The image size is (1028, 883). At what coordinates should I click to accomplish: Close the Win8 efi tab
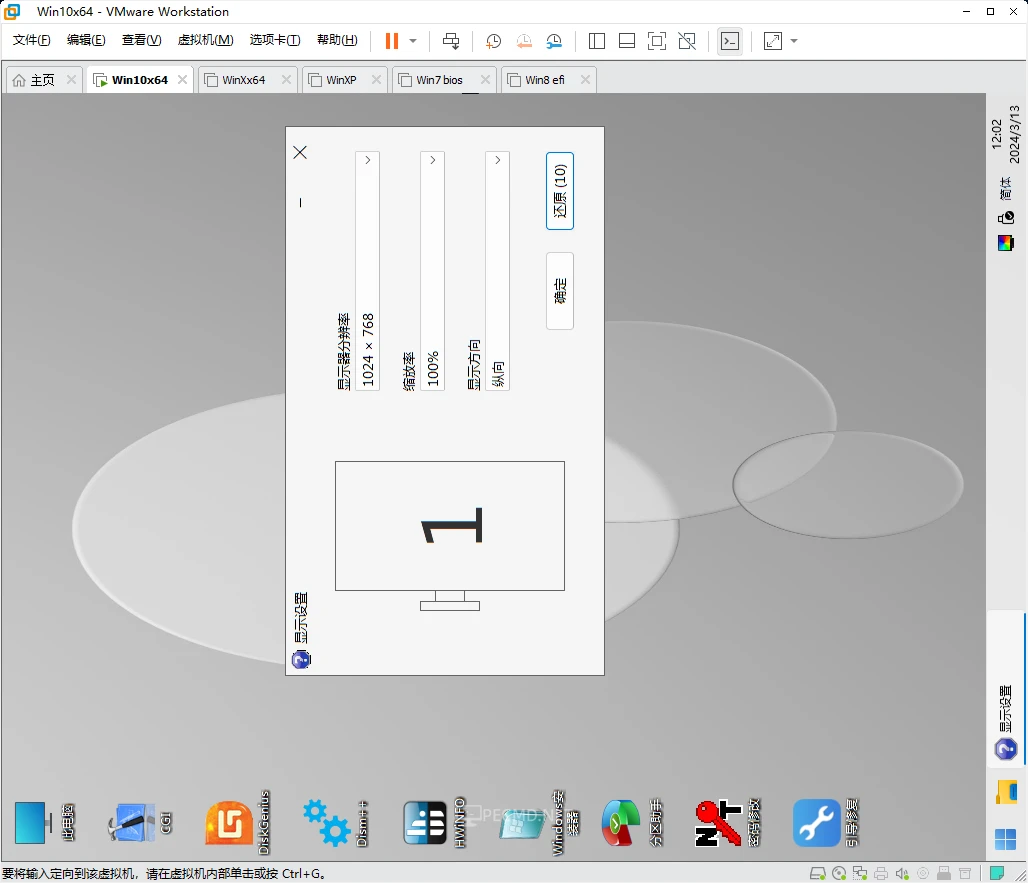(x=585, y=79)
